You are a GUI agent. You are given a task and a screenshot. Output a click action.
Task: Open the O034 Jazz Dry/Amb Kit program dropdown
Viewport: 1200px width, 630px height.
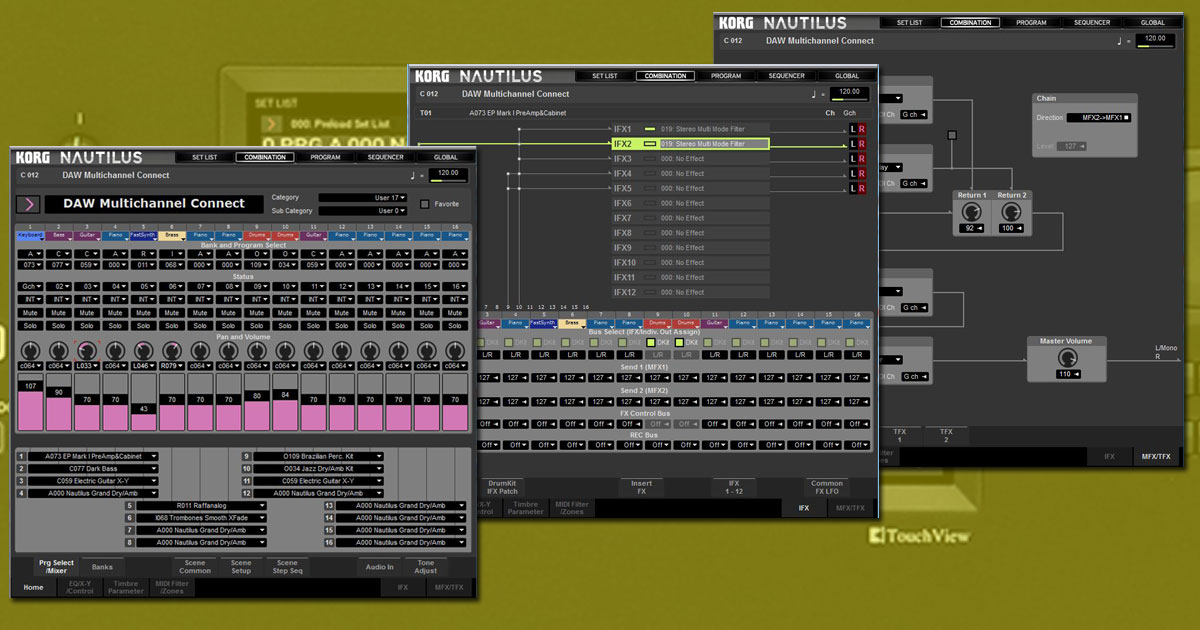(x=320, y=468)
